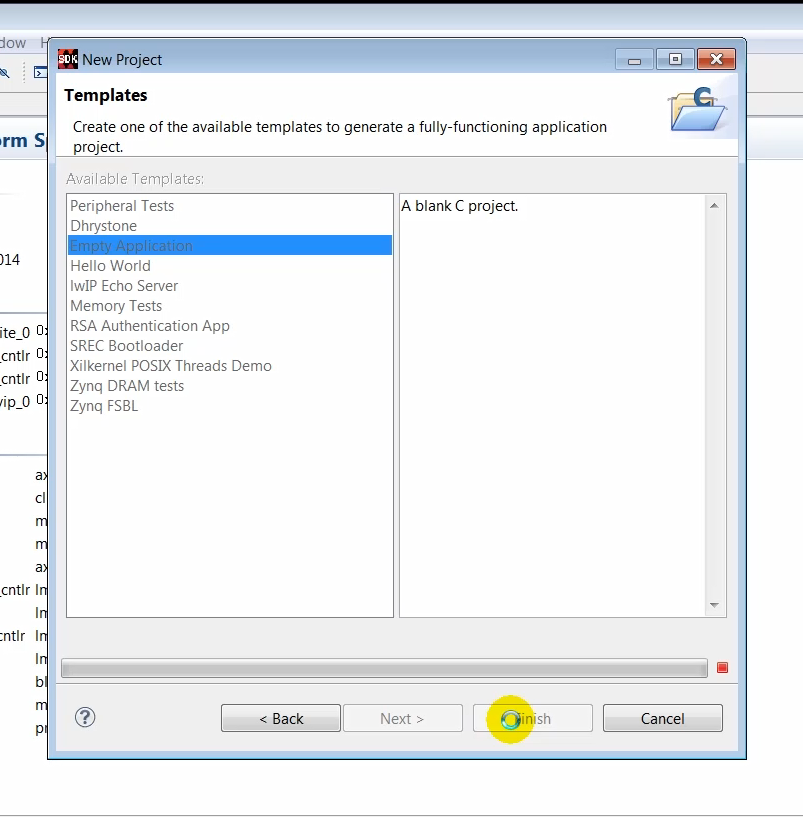Choose the Hello World template
The width and height of the screenshot is (803, 817).
coord(110,266)
